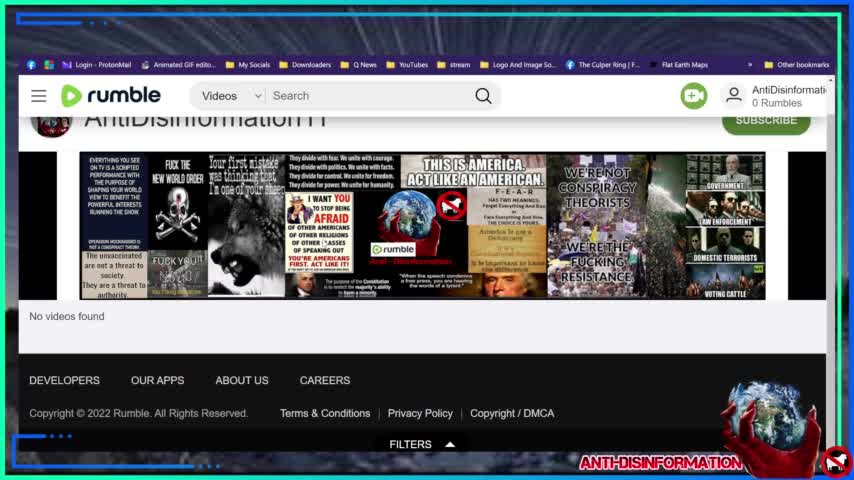Open the Logo And Image So... folder
The image size is (854, 480).
(x=518, y=65)
